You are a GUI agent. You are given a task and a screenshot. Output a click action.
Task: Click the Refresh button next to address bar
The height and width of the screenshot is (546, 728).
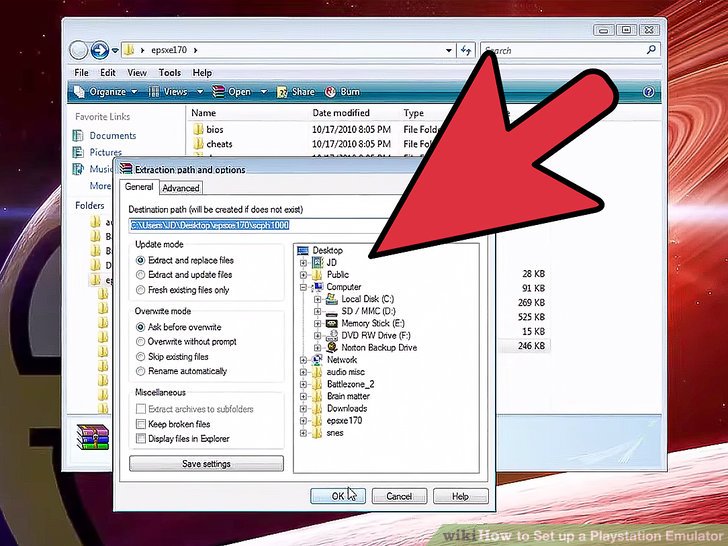pos(466,50)
